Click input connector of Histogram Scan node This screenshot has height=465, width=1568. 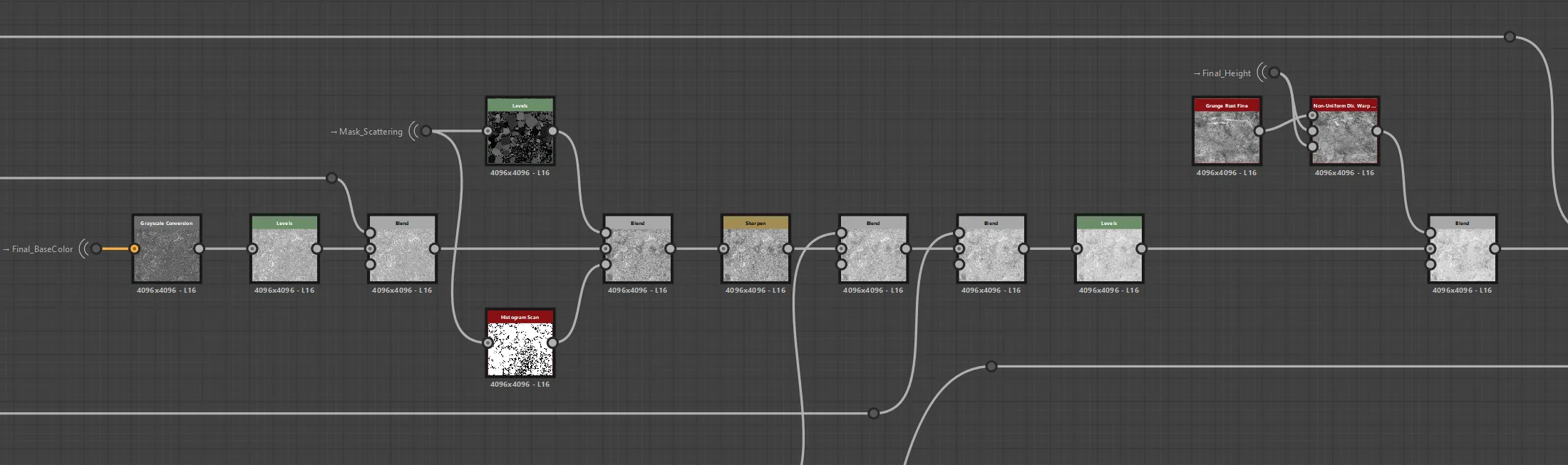click(x=488, y=343)
